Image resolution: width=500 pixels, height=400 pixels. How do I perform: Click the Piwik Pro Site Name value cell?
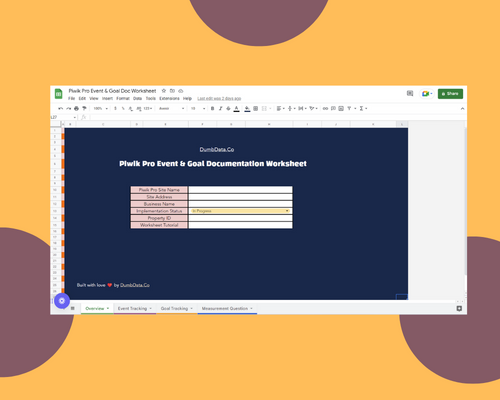coord(240,190)
